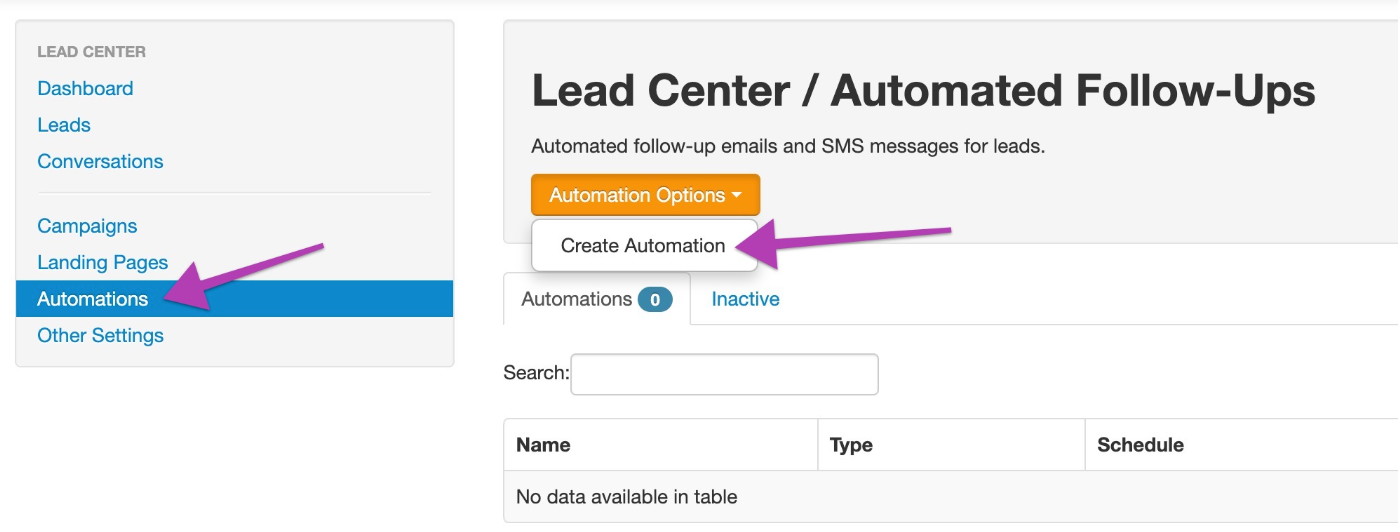The height and width of the screenshot is (532, 1400).
Task: Click the blue count badge on the Automations tab
Action: click(655, 299)
